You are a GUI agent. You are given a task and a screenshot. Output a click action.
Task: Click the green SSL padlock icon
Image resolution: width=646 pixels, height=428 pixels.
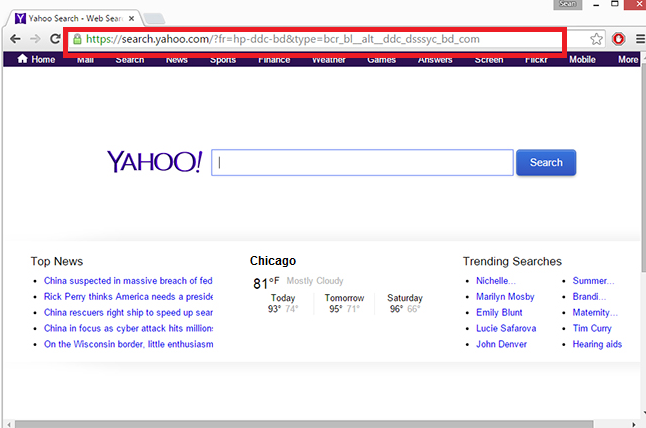pyautogui.click(x=76, y=39)
